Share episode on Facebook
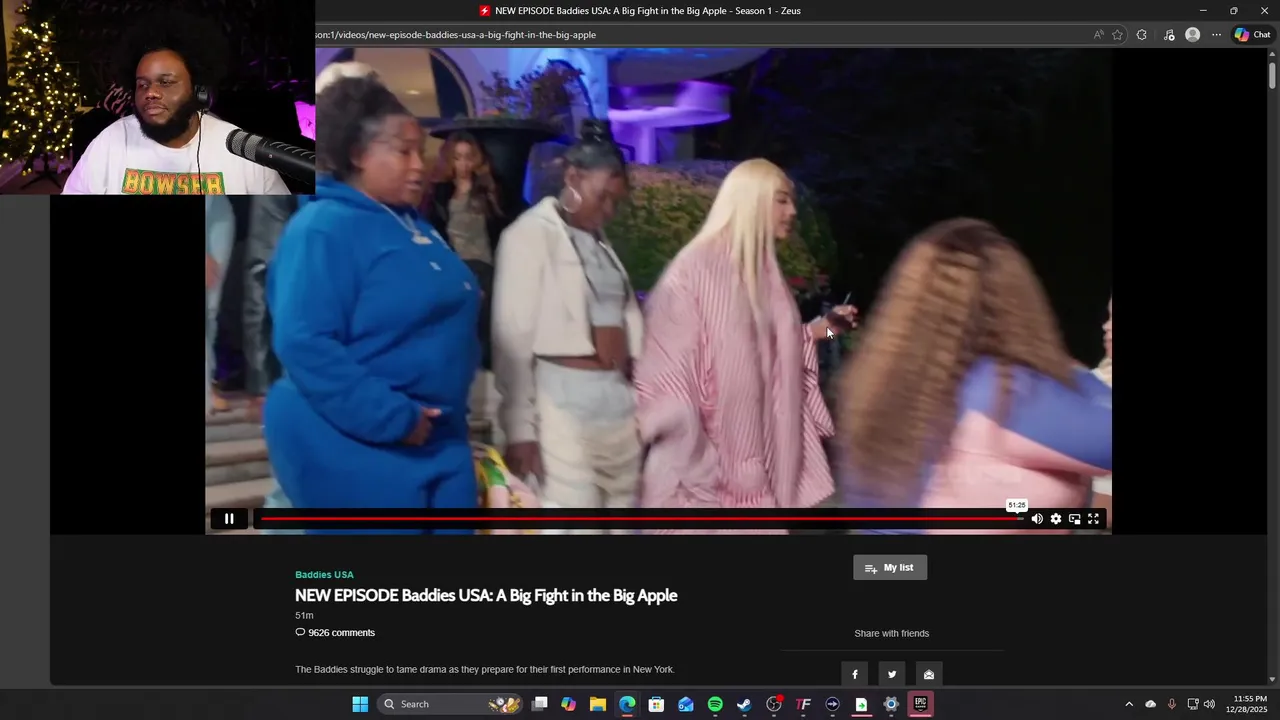The height and width of the screenshot is (720, 1280). (855, 675)
